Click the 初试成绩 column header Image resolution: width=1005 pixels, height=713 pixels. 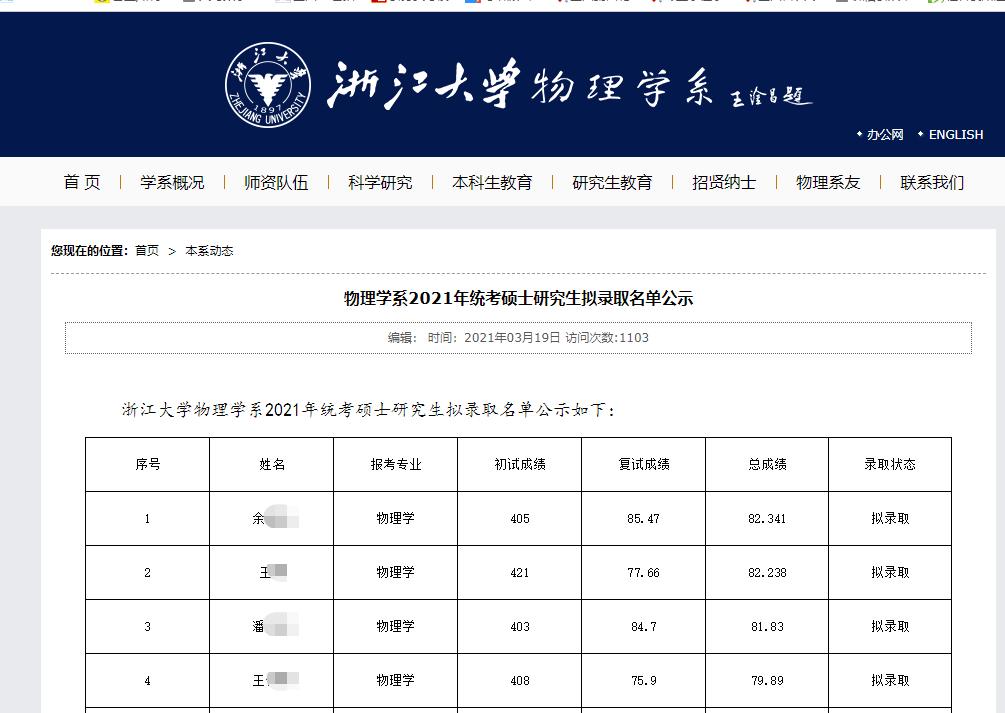(x=519, y=464)
